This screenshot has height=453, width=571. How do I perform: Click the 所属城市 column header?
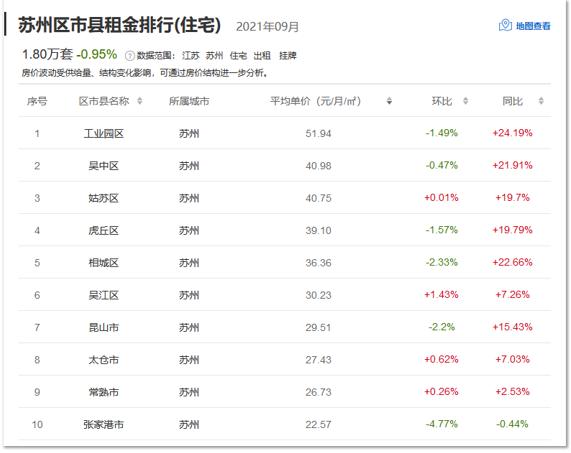[189, 101]
